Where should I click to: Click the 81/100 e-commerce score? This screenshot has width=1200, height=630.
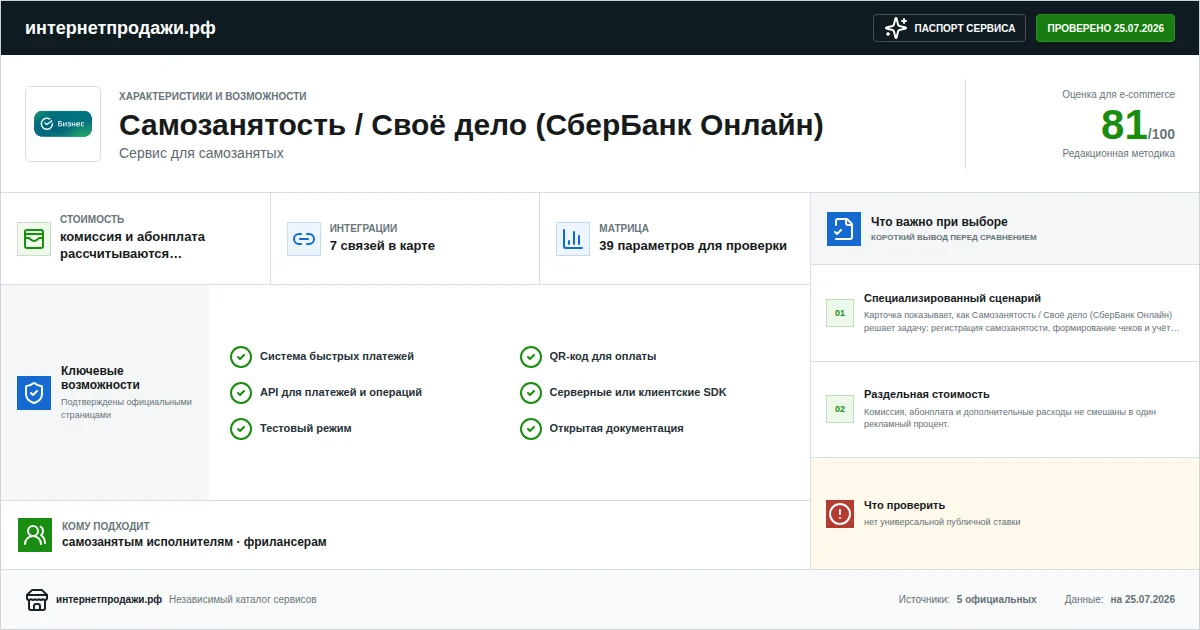[x=1137, y=126]
